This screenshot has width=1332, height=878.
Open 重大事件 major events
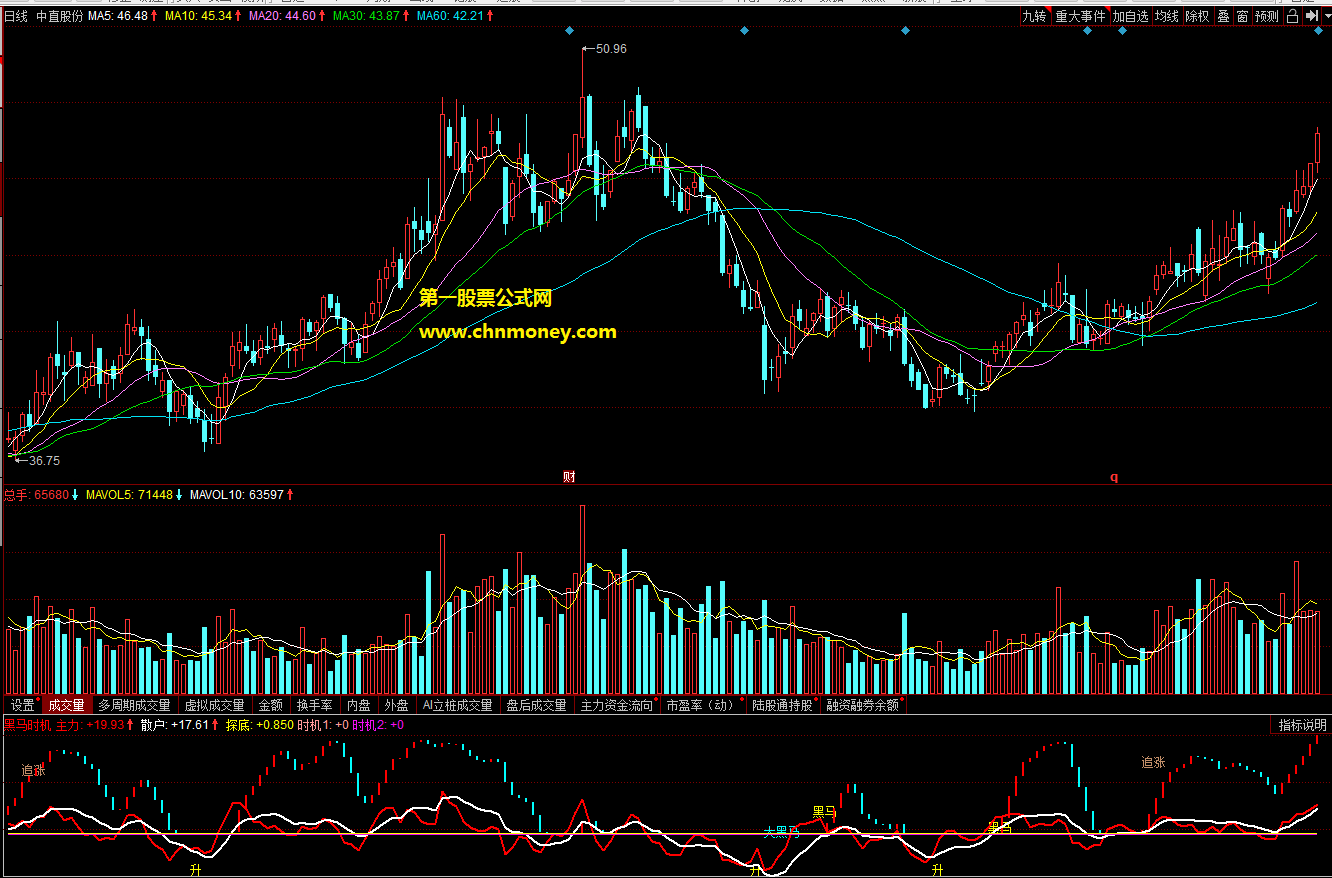[x=1080, y=16]
